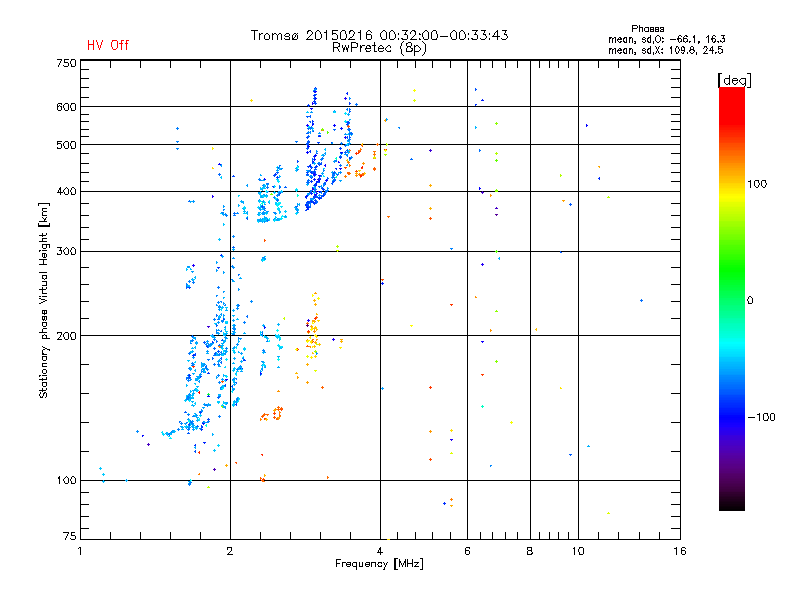Click the colorbar '100' tick label
The height and width of the screenshot is (600, 800).
pos(757,184)
